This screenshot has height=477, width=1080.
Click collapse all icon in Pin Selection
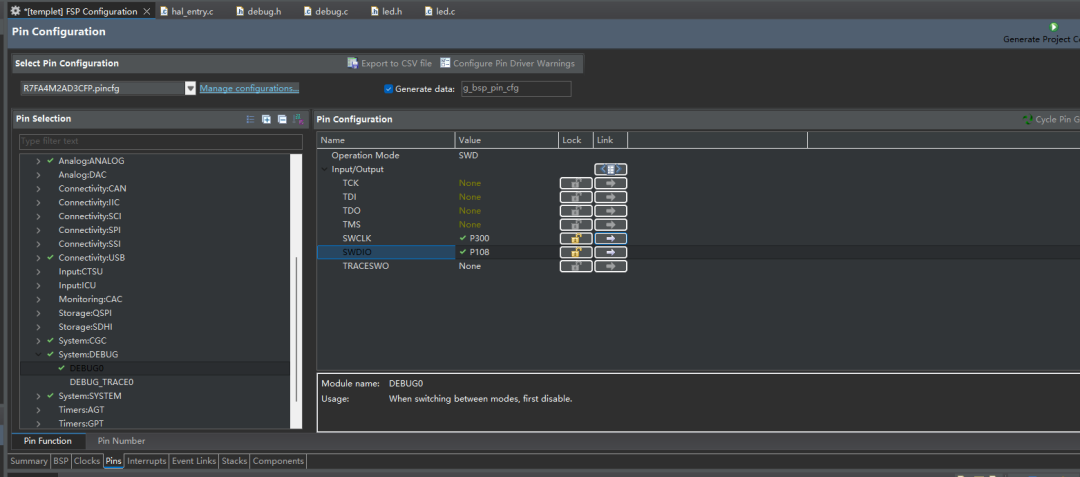coord(282,119)
